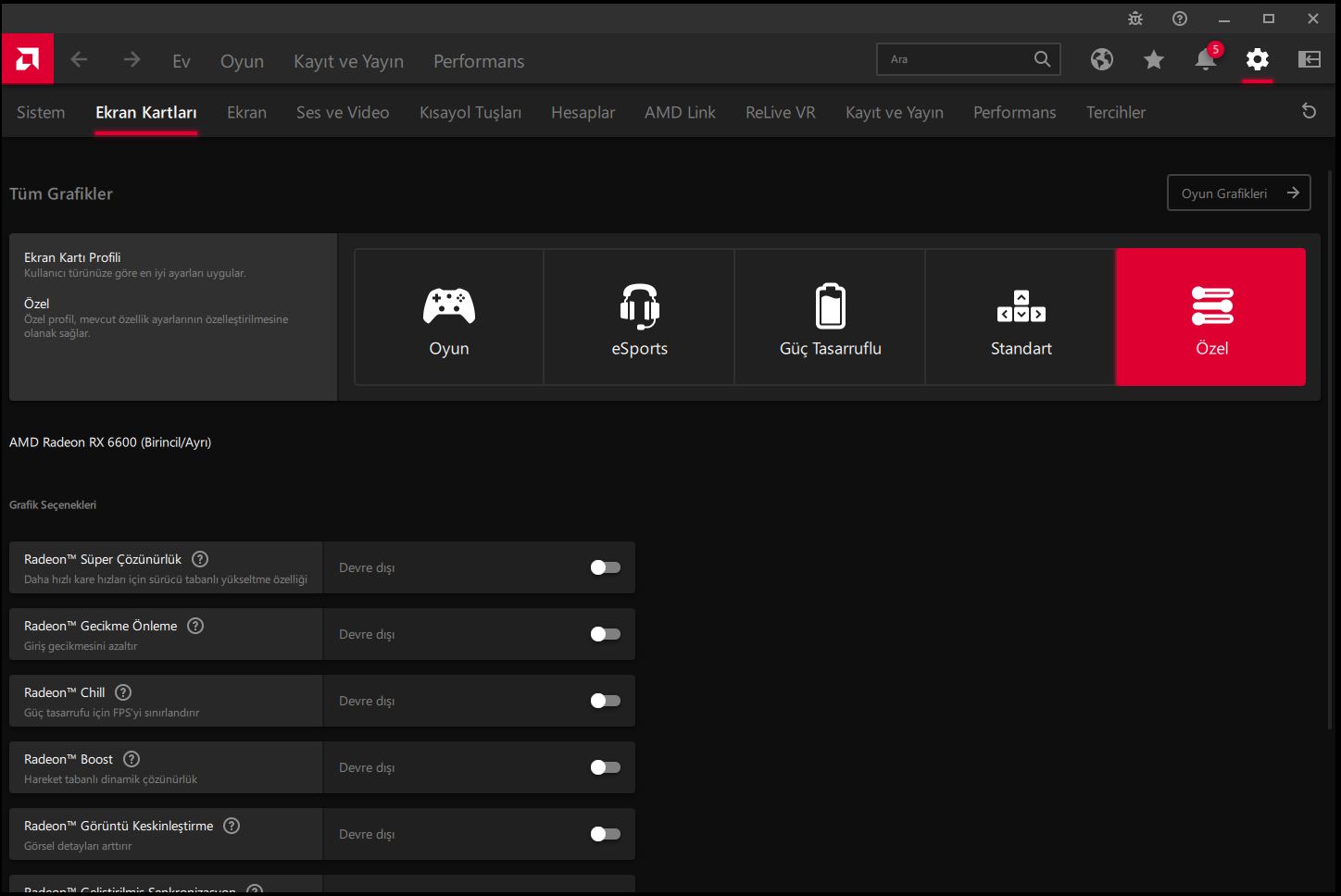
Task: Select the Standart profile tile
Action: pyautogui.click(x=1021, y=317)
